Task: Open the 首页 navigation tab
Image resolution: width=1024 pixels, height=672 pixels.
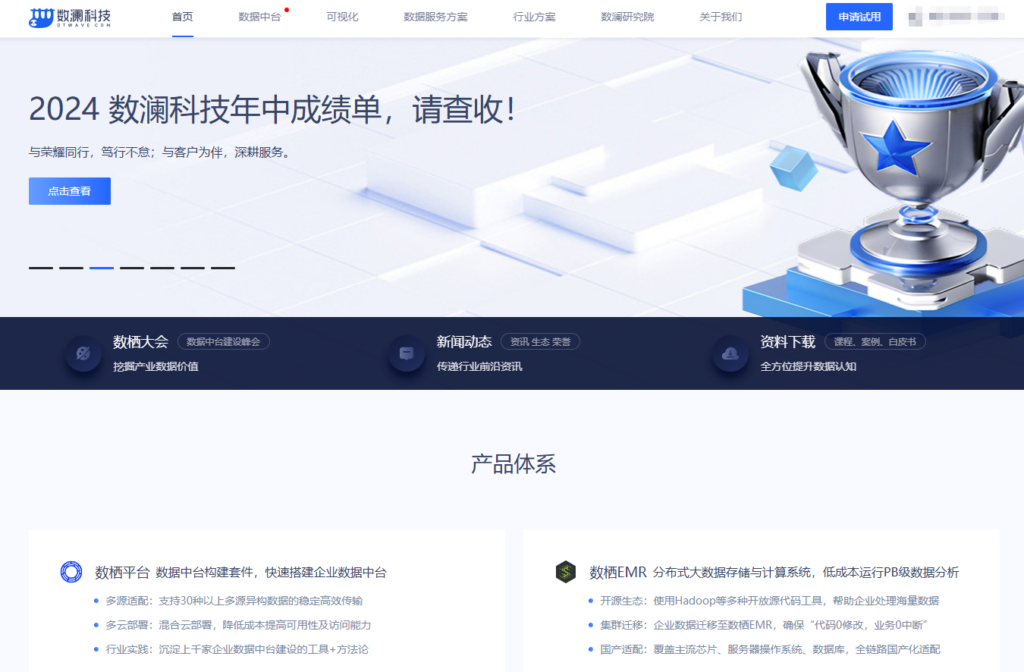Action: tap(182, 17)
